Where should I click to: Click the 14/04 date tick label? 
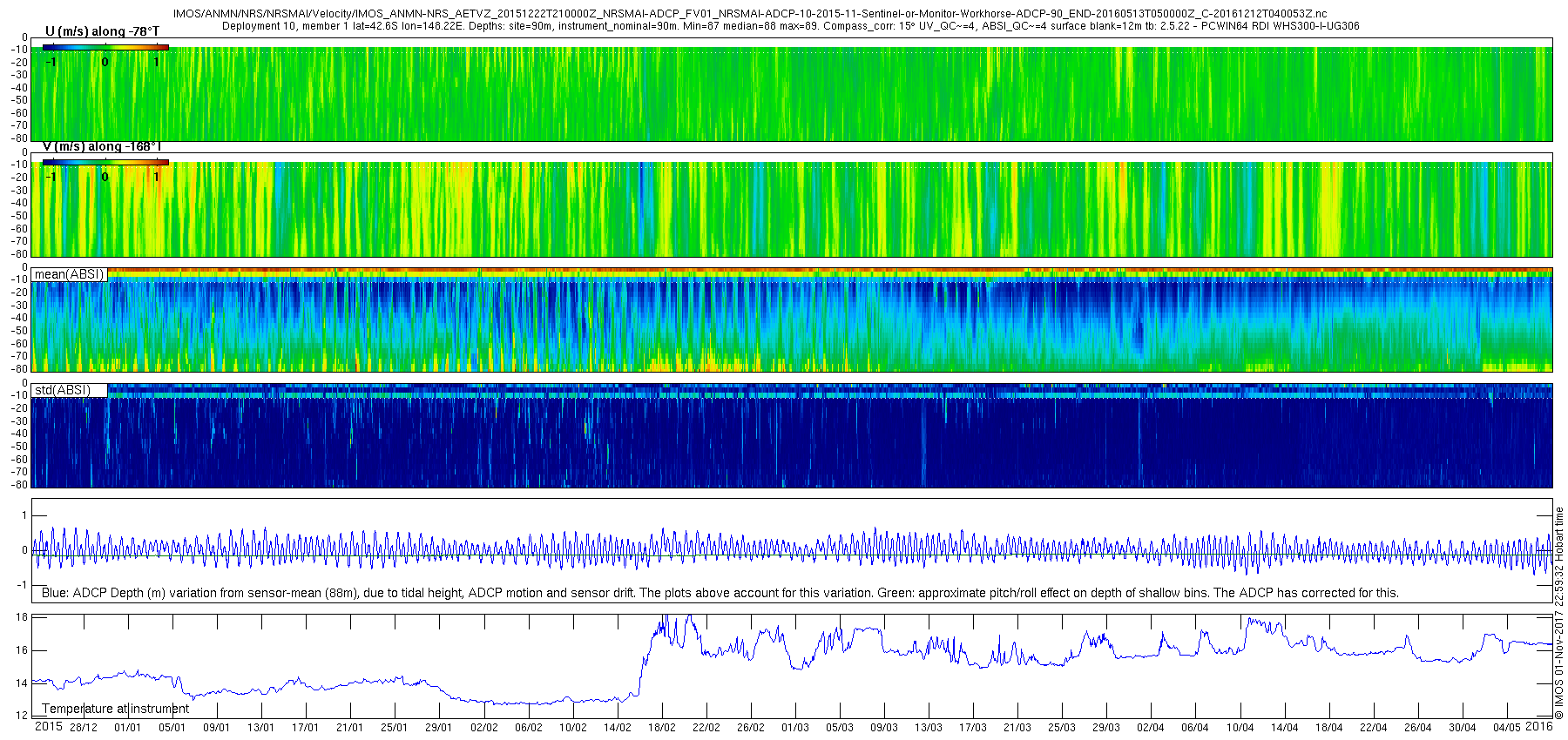[x=1285, y=728]
